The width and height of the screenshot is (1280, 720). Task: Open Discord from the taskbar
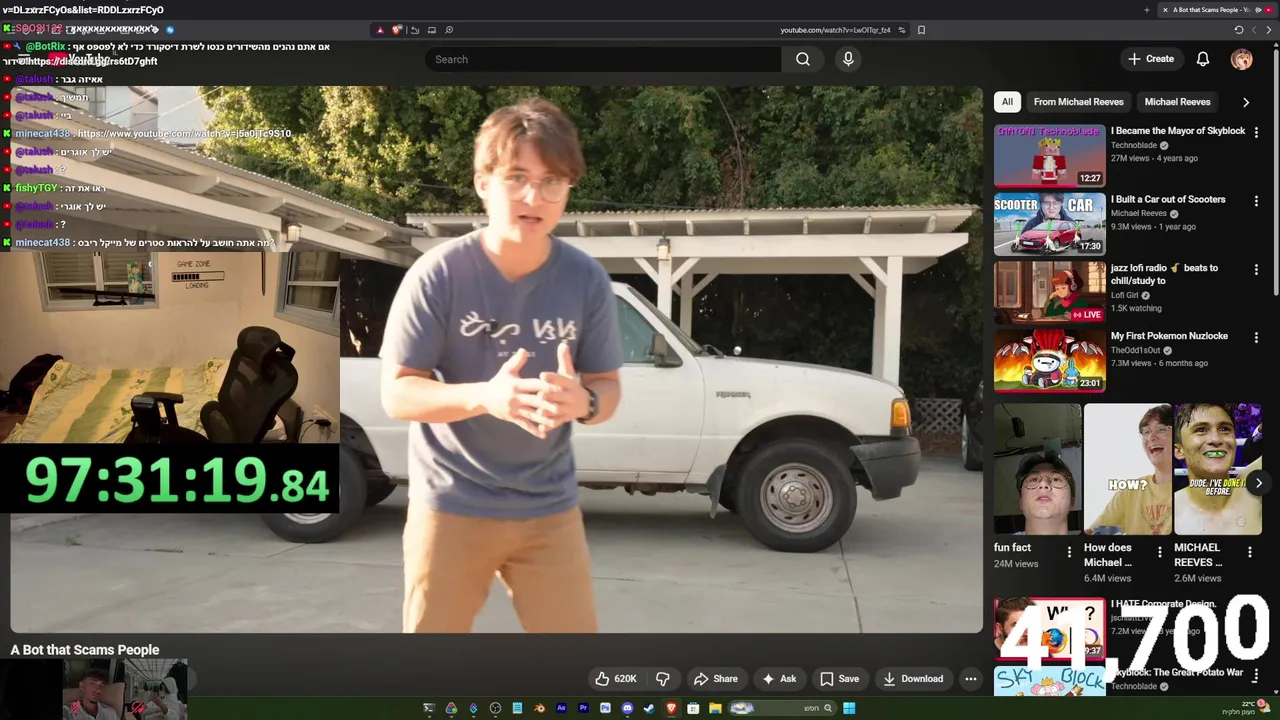(627, 708)
